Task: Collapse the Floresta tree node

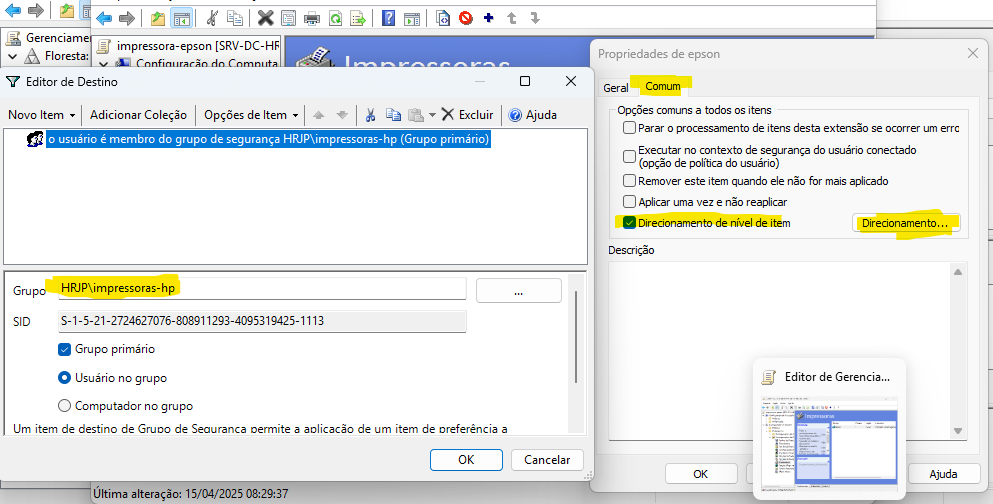Action: click(10, 56)
